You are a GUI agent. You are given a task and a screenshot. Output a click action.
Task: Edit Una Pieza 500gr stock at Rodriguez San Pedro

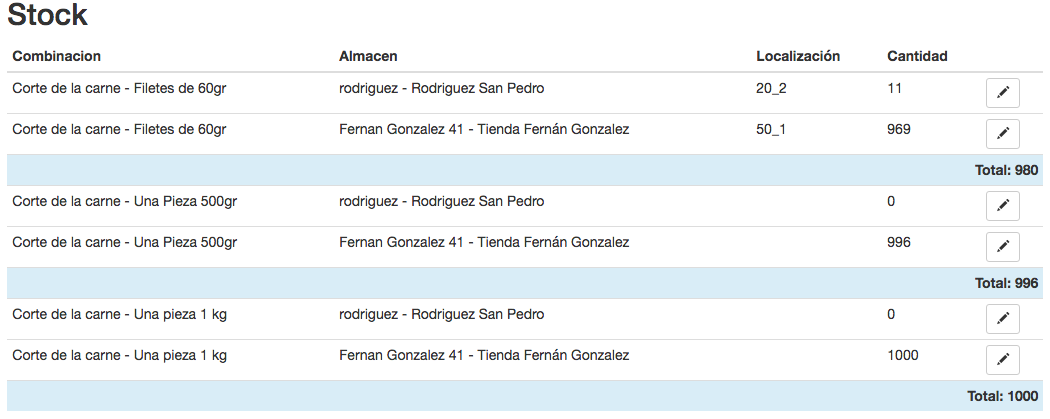pos(1003,206)
